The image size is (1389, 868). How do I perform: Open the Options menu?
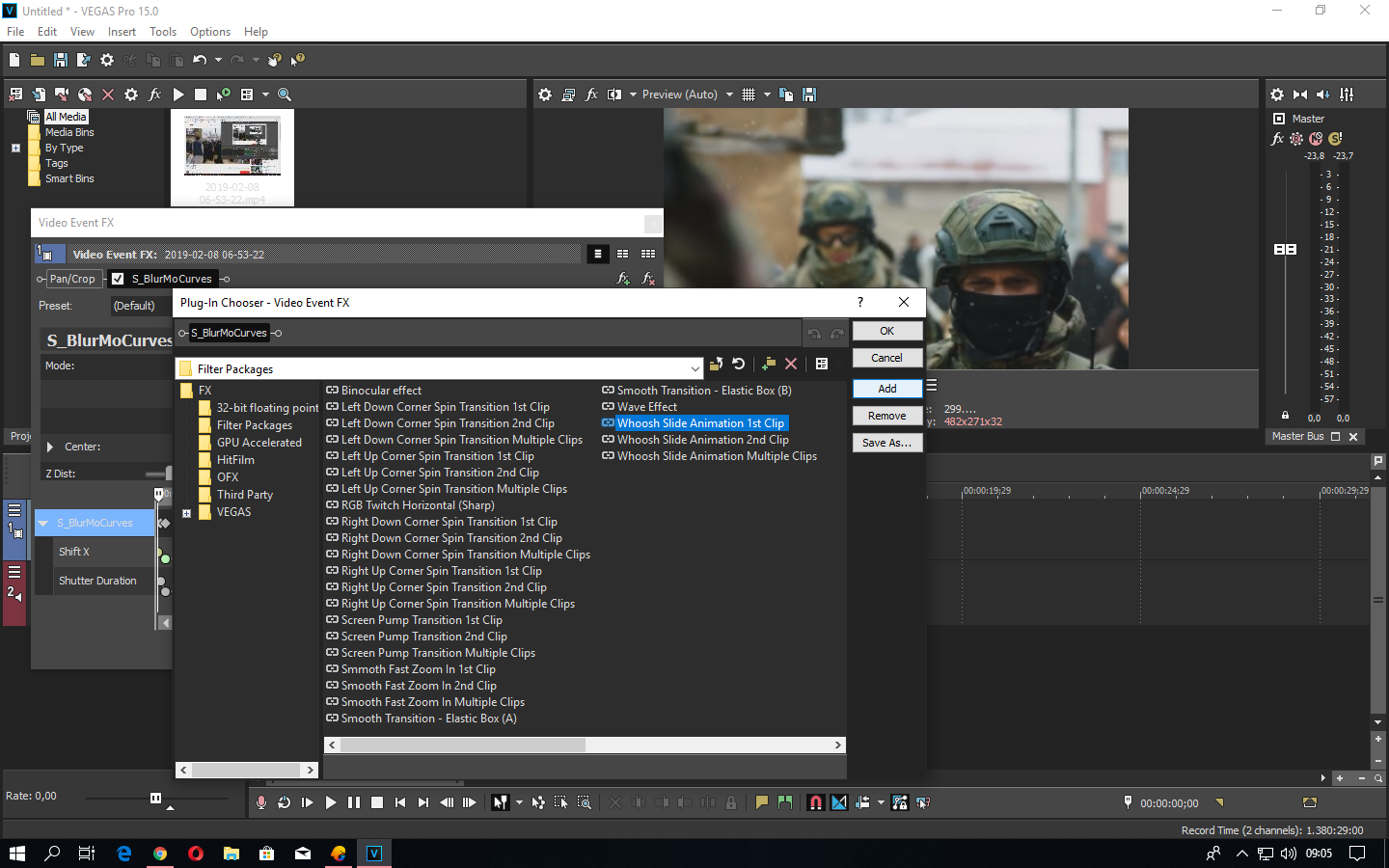[210, 32]
